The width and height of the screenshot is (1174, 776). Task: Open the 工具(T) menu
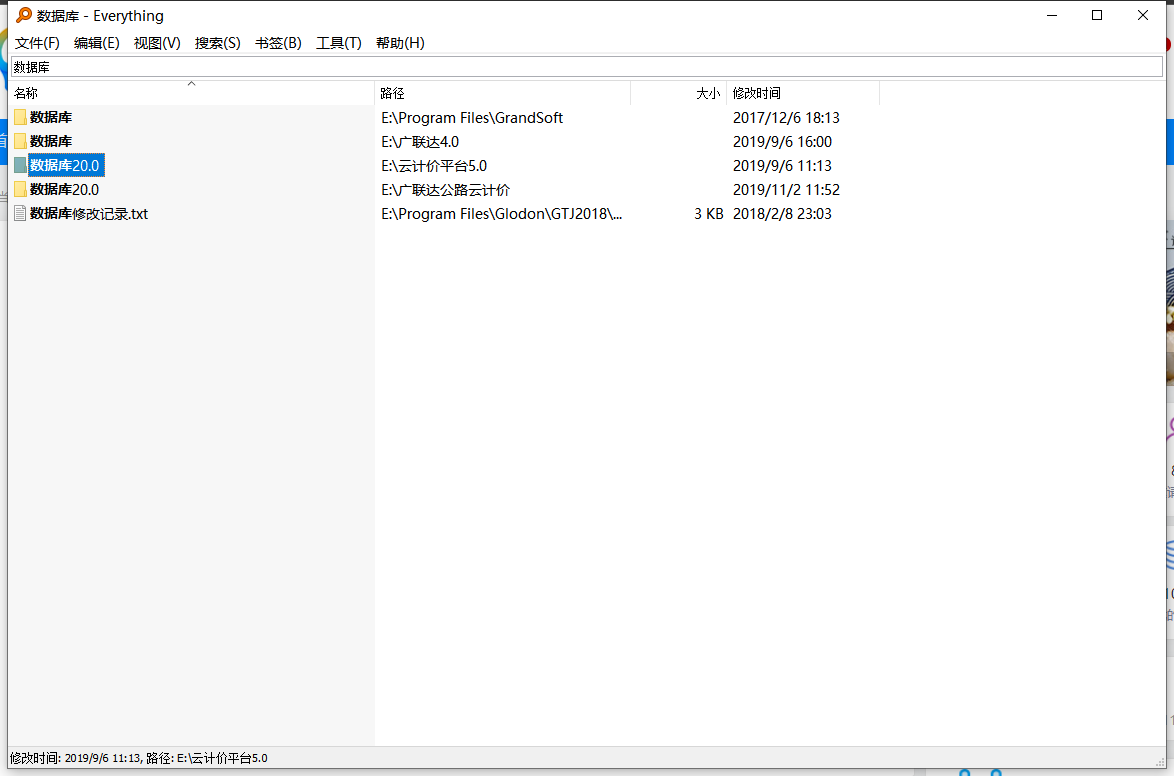coord(338,43)
